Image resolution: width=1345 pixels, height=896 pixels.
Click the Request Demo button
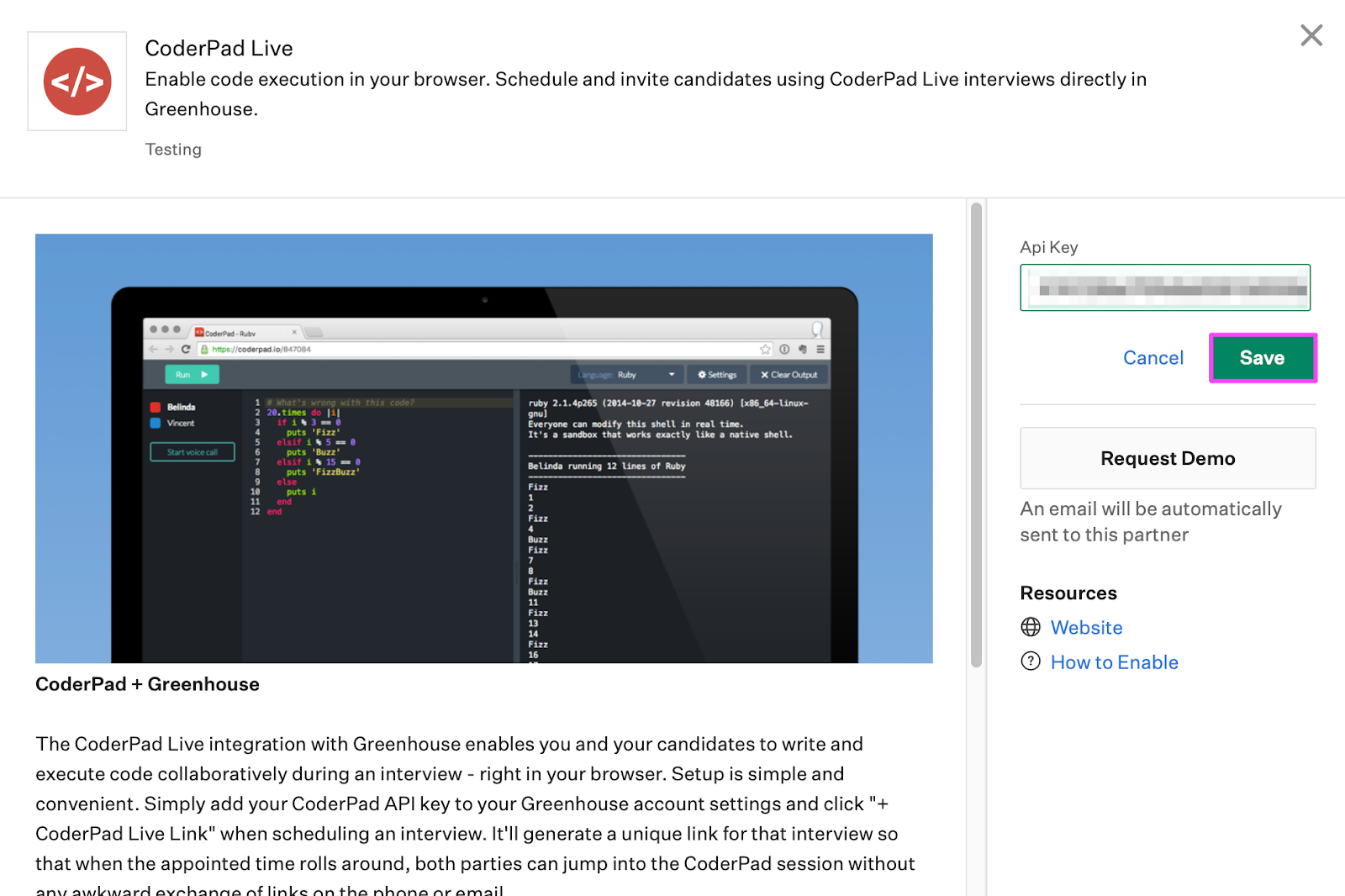pos(1167,458)
